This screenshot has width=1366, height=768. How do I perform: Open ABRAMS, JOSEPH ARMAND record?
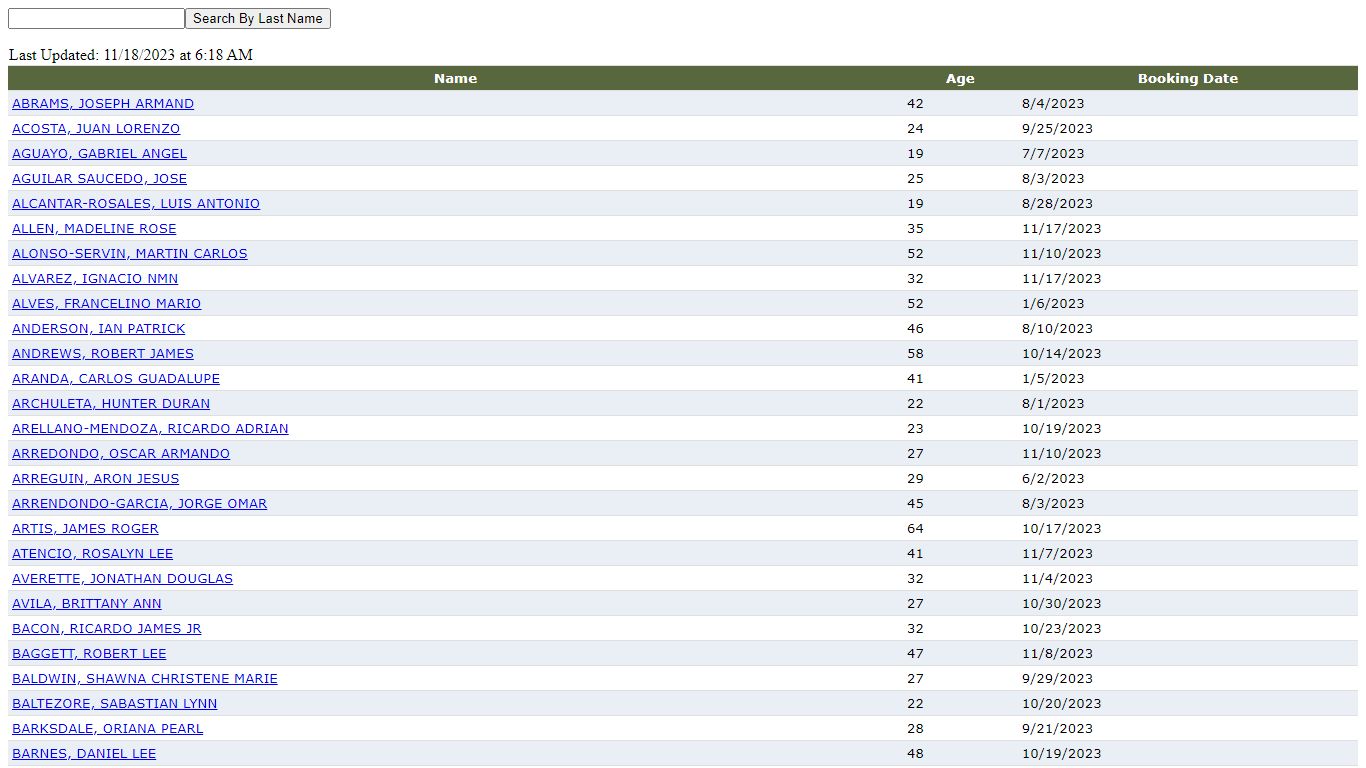coord(103,104)
